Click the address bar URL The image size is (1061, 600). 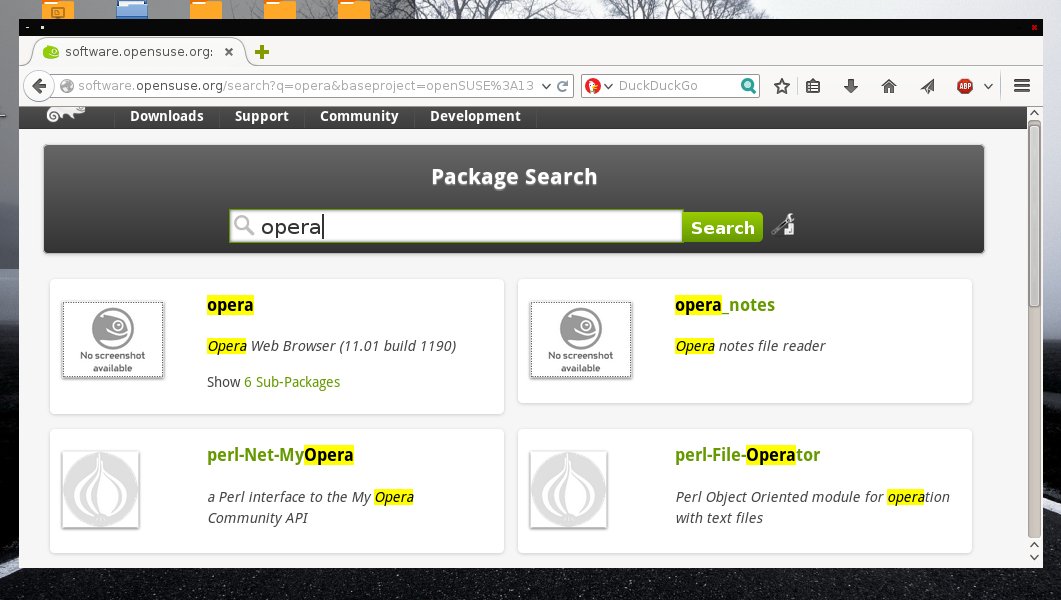[306, 86]
